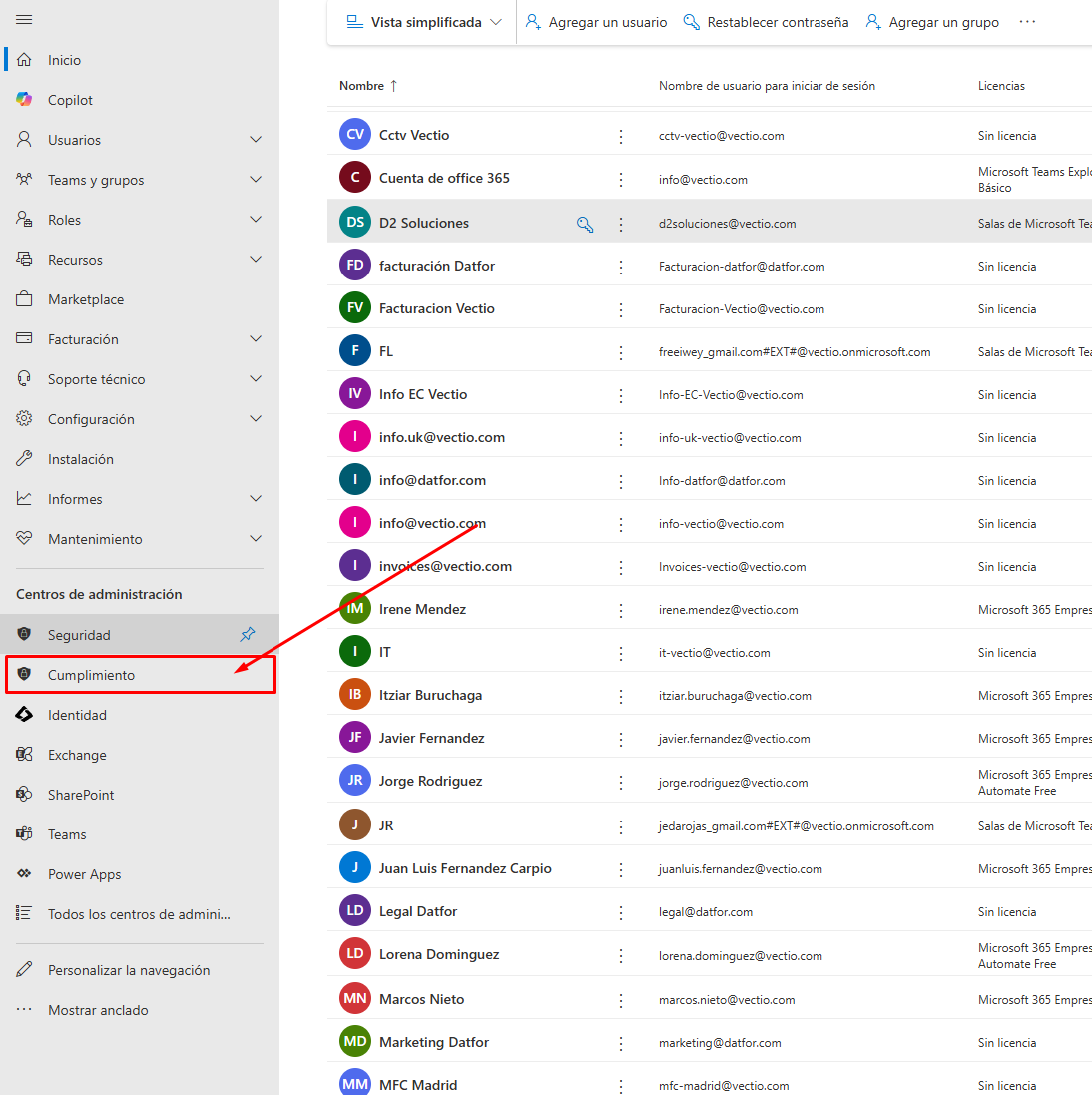Select the JF avatar for Javier Fernandez
1092x1095 pixels.
click(354, 737)
